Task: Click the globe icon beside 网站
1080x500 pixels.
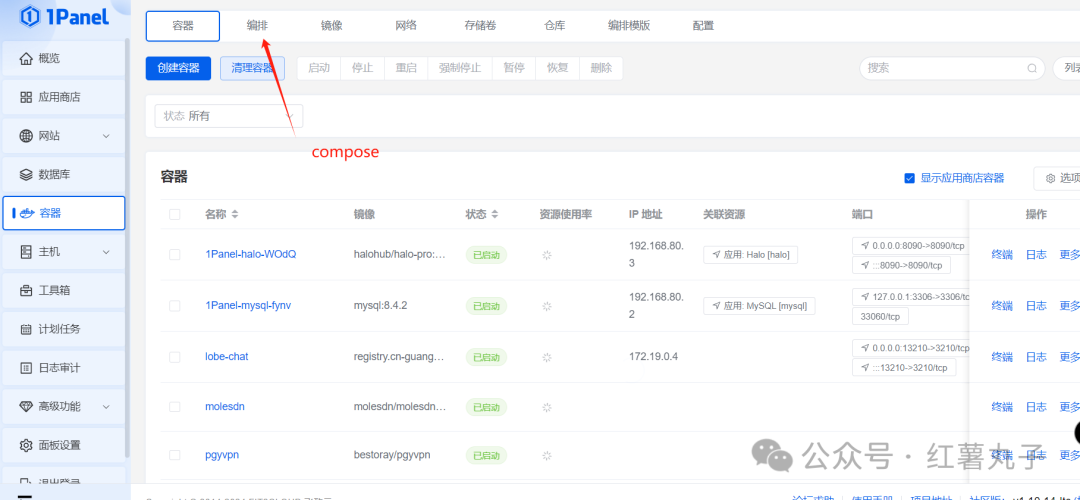Action: (26, 136)
